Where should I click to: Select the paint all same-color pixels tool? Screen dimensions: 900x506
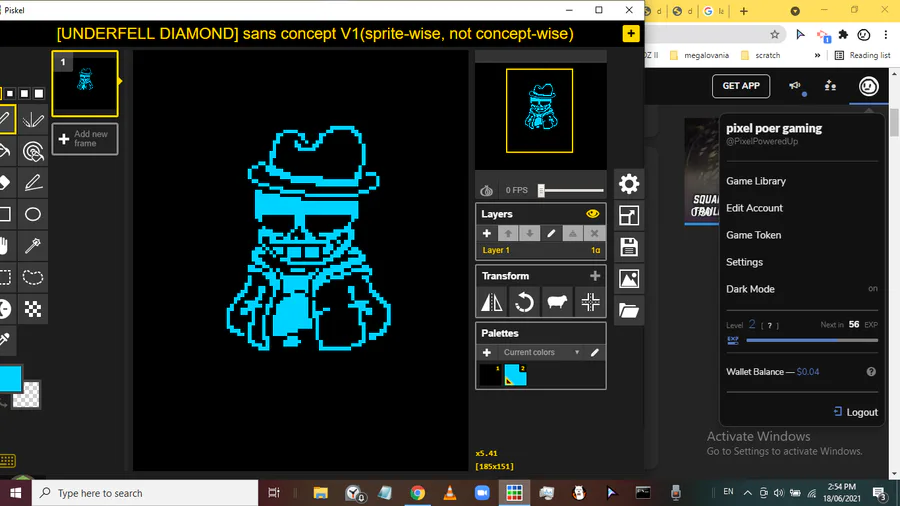[33, 151]
